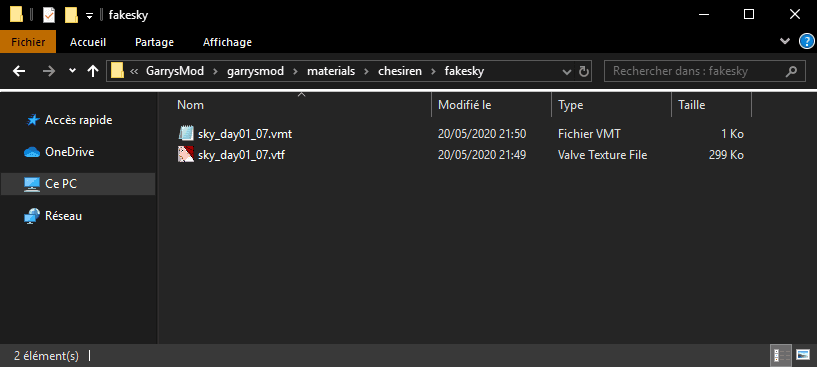This screenshot has width=817, height=367.
Task: Collapse the ribbon with the chevron
Action: pyautogui.click(x=785, y=42)
